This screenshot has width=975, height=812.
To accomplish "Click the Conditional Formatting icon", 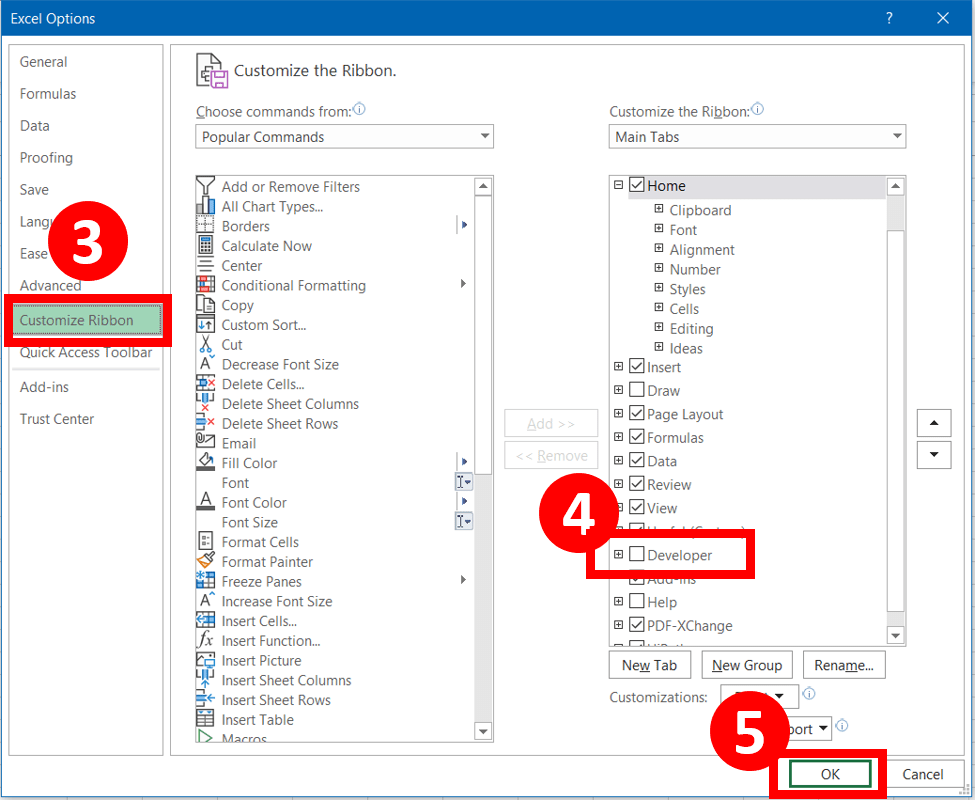I will pos(205,286).
